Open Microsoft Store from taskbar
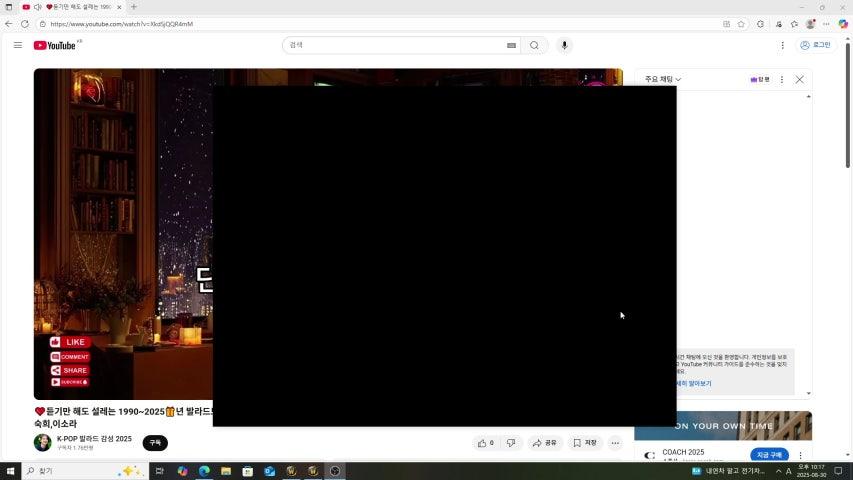853x480 pixels. [248, 471]
